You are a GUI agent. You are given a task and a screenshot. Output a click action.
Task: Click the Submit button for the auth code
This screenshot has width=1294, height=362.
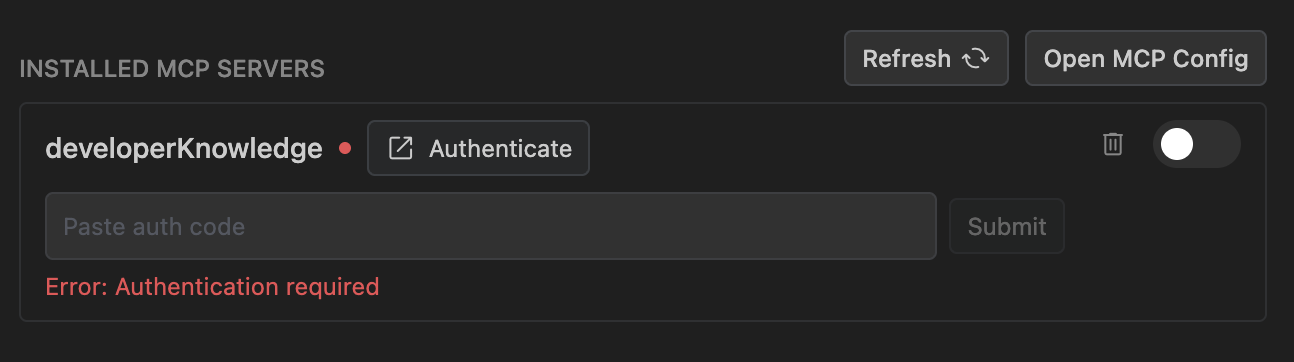[1006, 226]
